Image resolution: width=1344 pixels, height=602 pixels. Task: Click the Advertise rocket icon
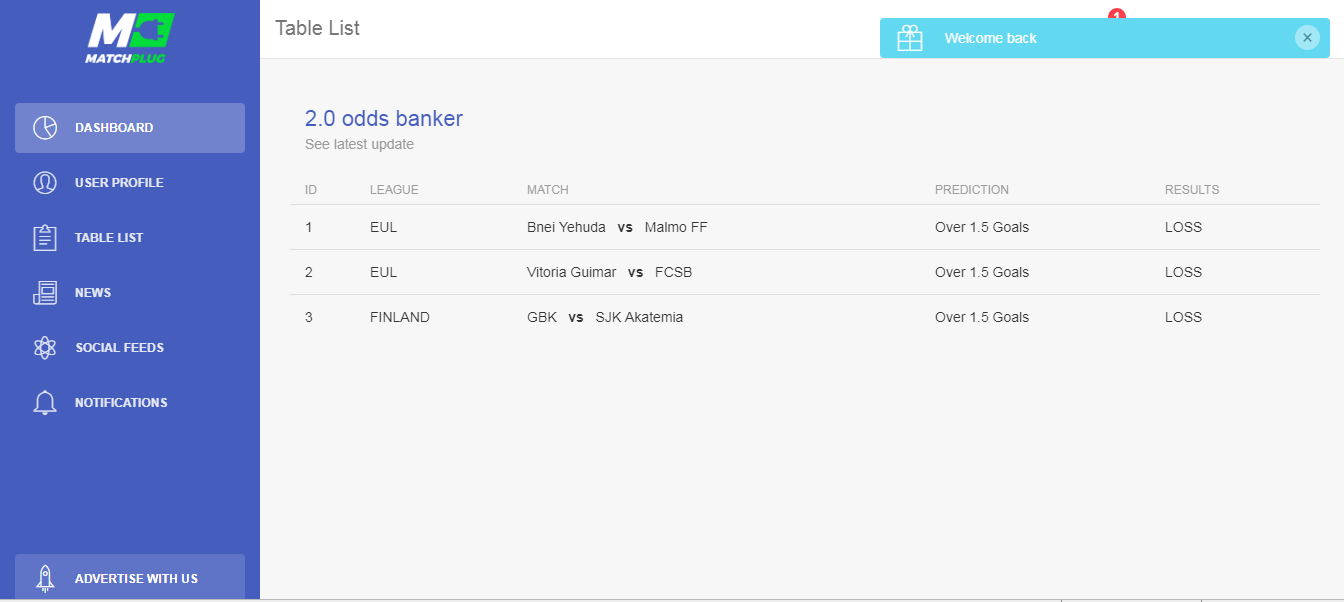tap(45, 578)
